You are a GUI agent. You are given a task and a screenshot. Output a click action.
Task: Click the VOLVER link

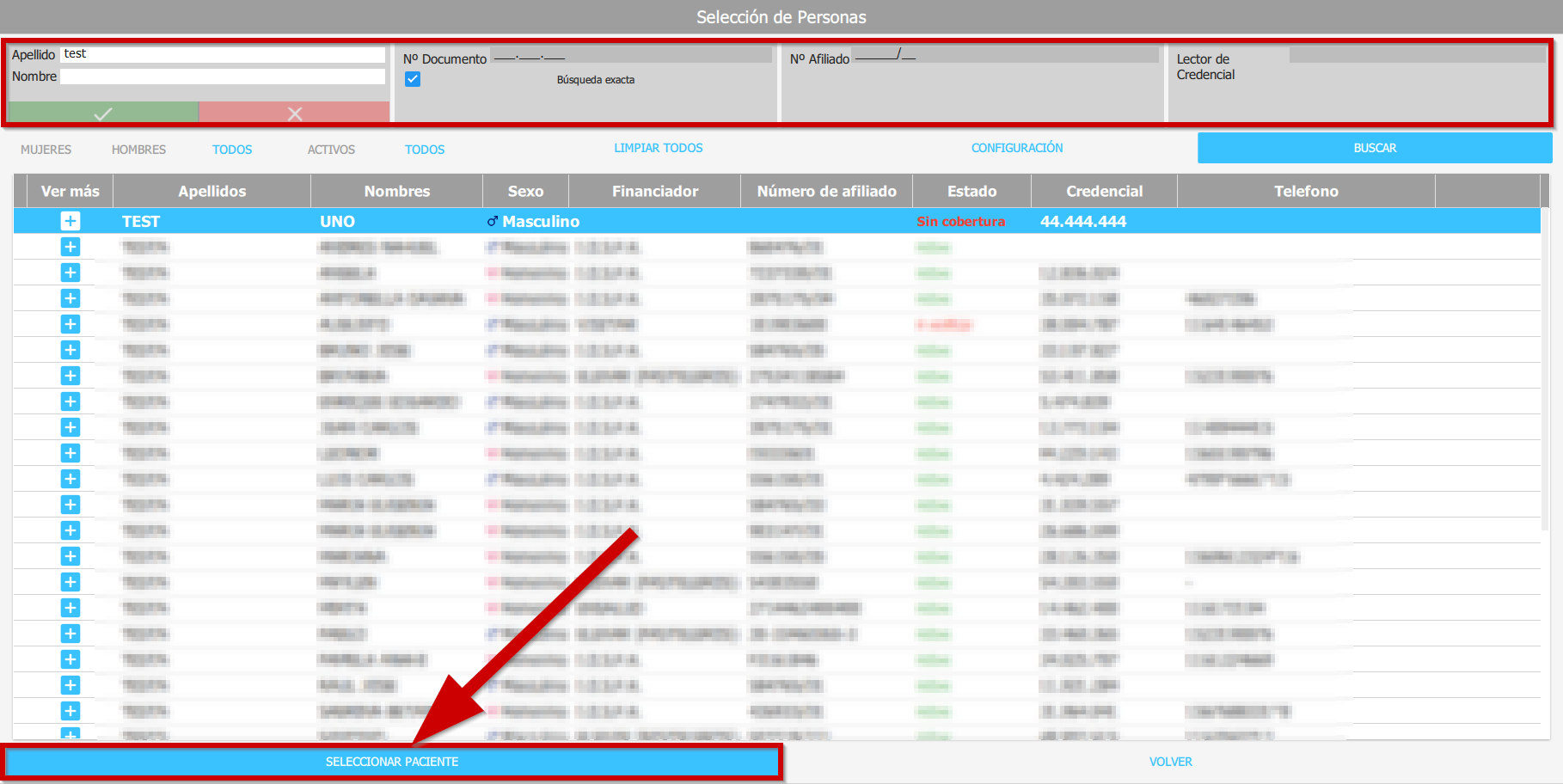pyautogui.click(x=1170, y=762)
